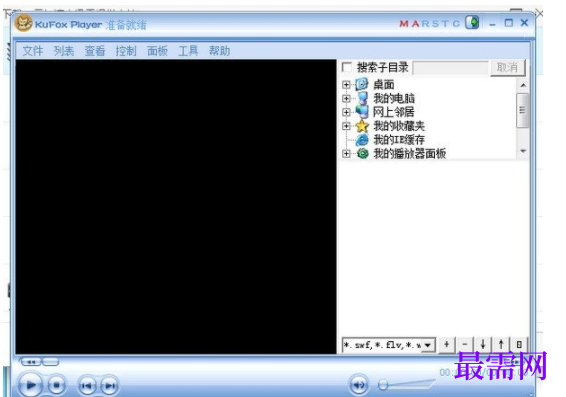Open the 帮助 menu
The width and height of the screenshot is (566, 397).
(219, 51)
